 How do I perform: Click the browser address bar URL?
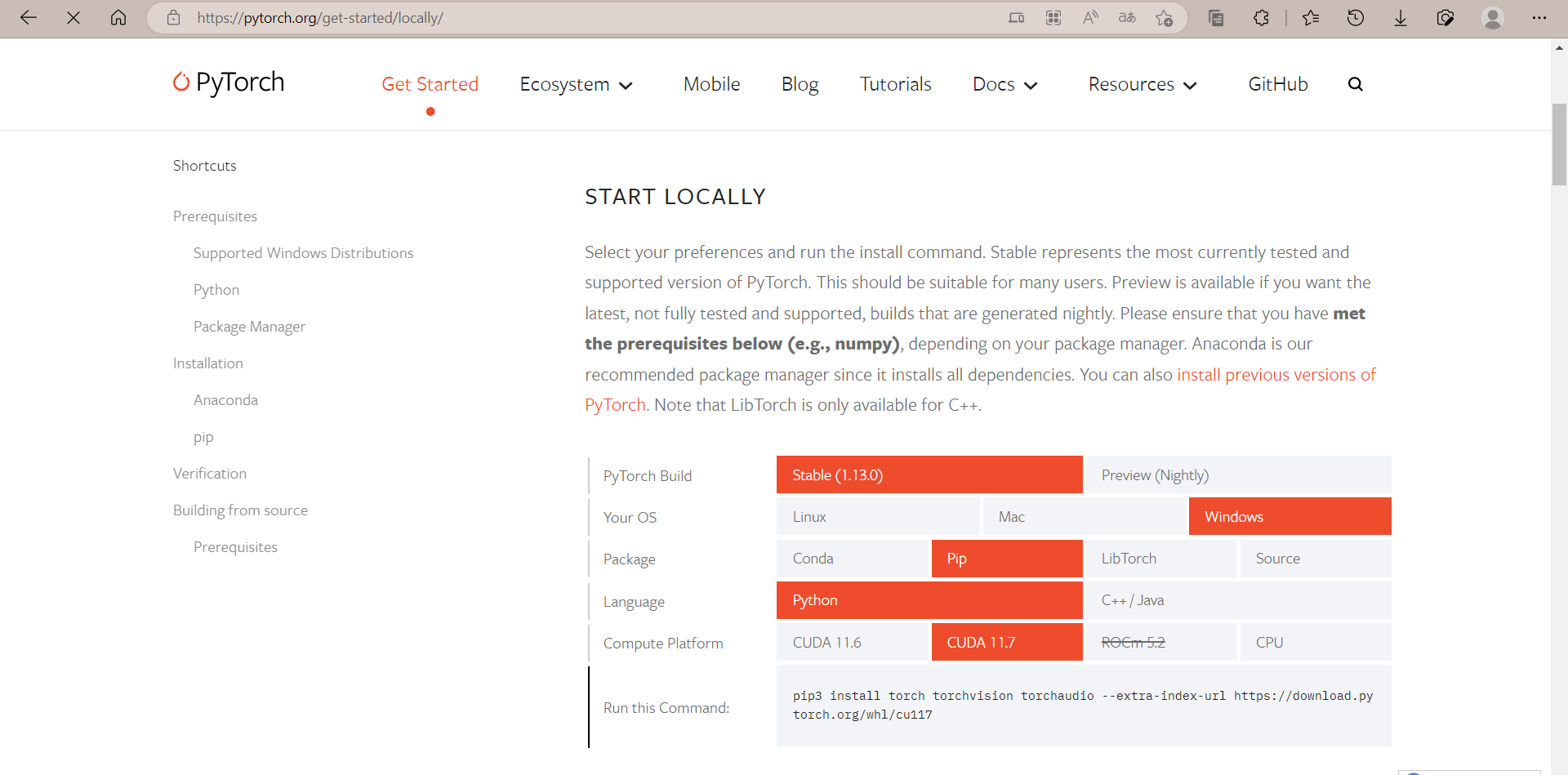[320, 18]
